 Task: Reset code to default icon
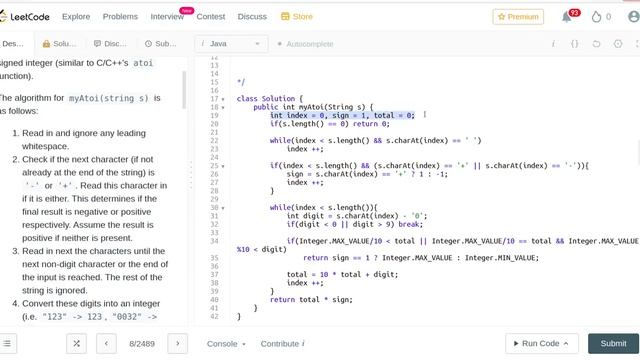tap(596, 44)
